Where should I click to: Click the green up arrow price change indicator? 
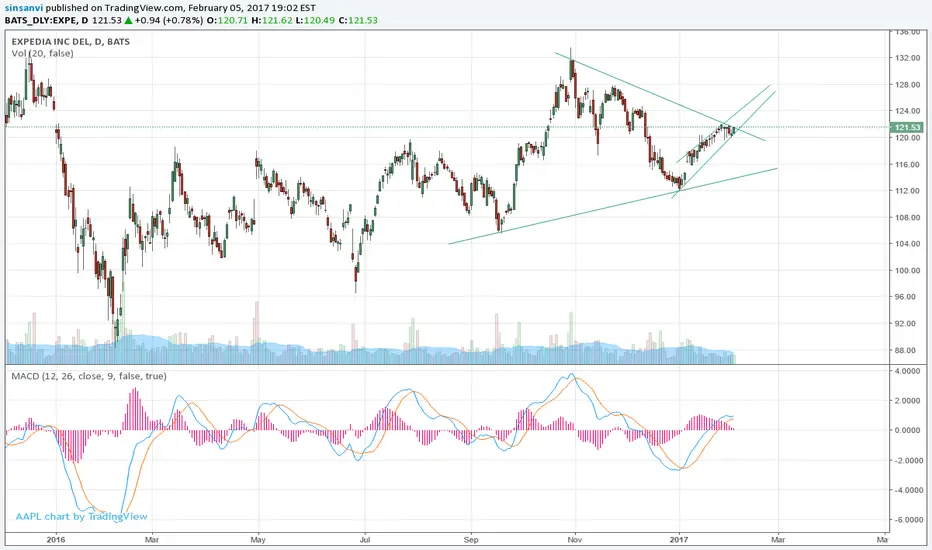128,20
